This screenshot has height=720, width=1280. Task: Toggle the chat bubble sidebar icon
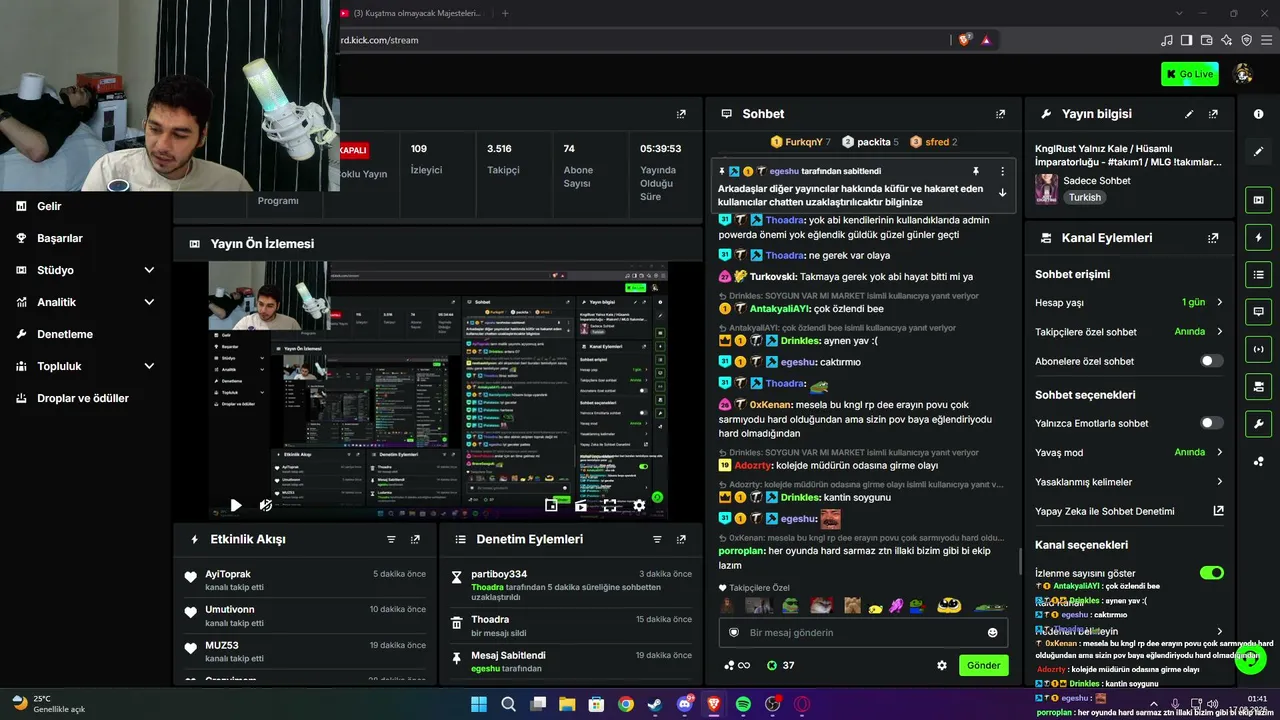point(1258,312)
